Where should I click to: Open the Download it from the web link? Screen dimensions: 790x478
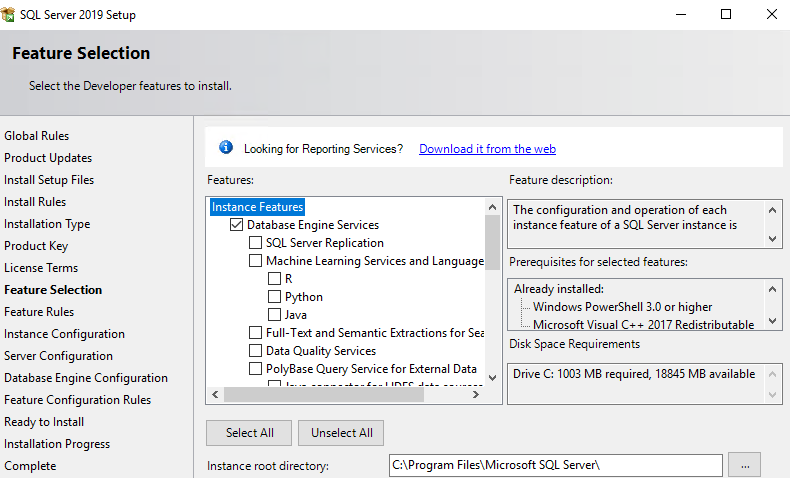click(x=487, y=149)
